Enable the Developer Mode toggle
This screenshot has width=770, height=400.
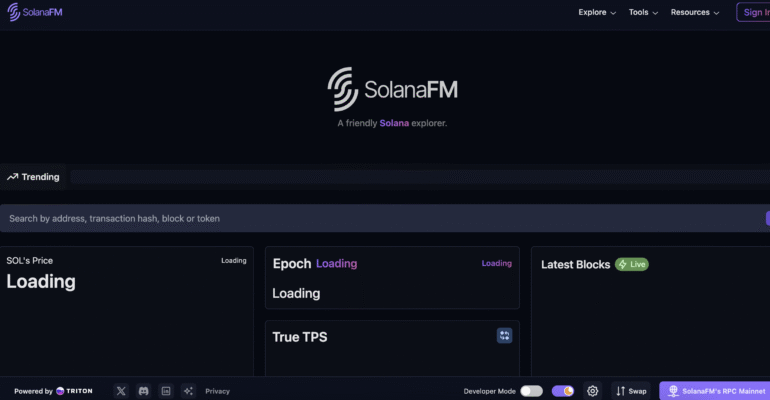pos(531,391)
